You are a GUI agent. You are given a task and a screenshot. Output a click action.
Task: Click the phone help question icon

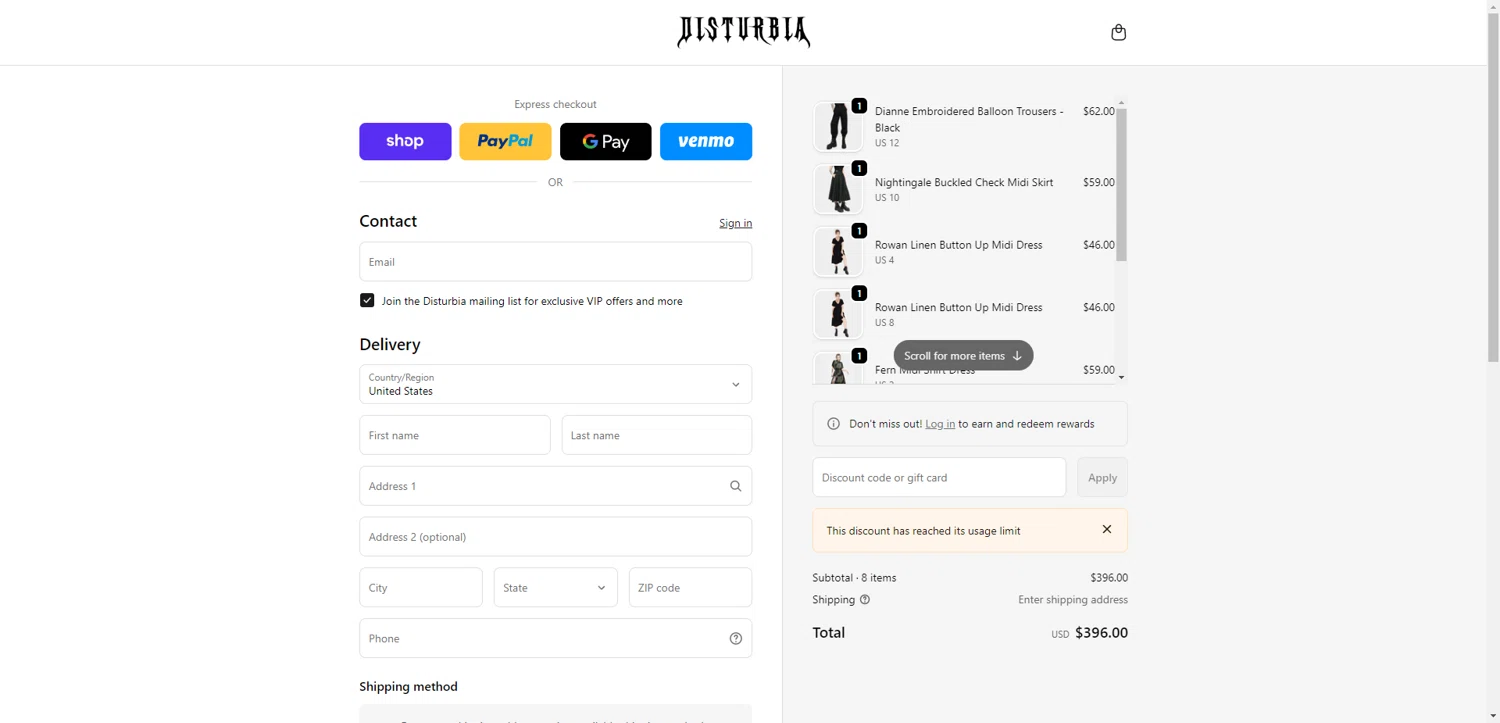click(x=735, y=638)
